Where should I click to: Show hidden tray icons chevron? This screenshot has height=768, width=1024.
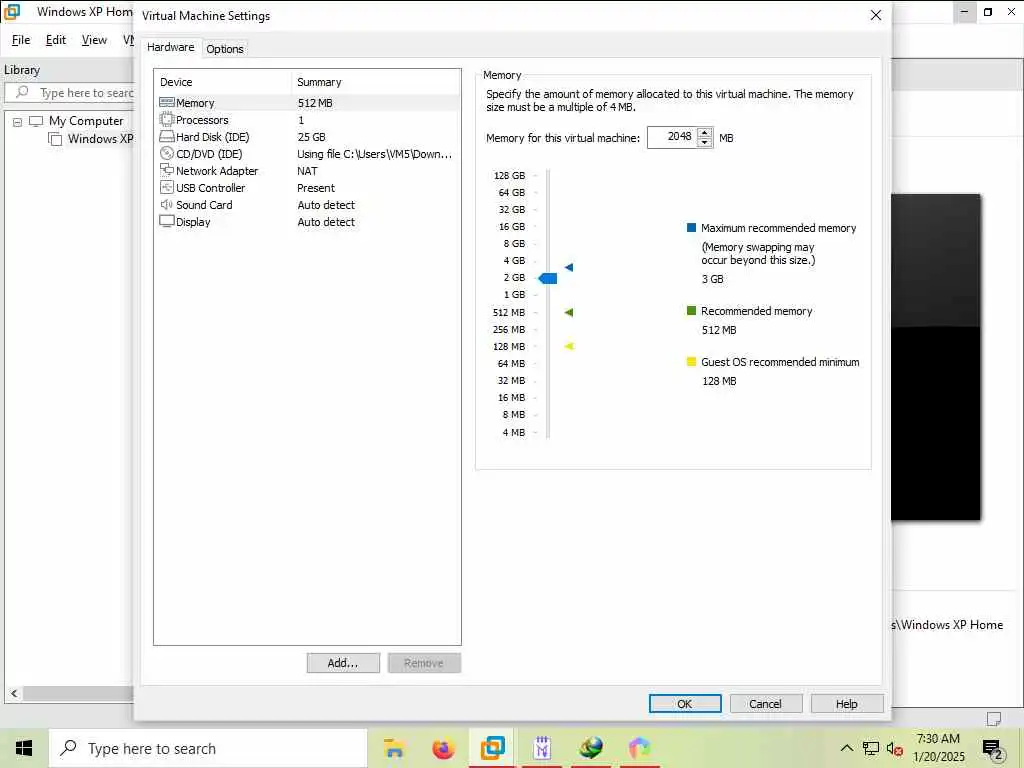tap(846, 748)
